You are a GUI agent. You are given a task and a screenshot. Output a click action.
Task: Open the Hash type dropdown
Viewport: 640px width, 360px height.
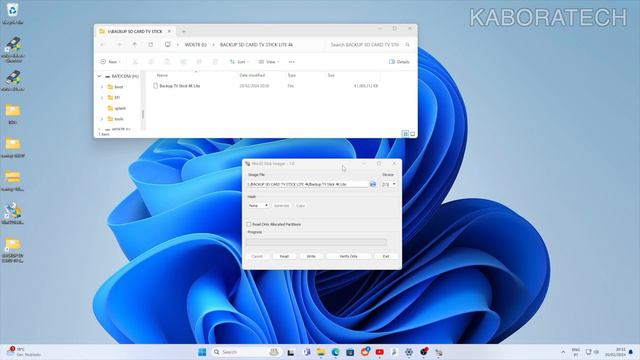pyautogui.click(x=258, y=206)
